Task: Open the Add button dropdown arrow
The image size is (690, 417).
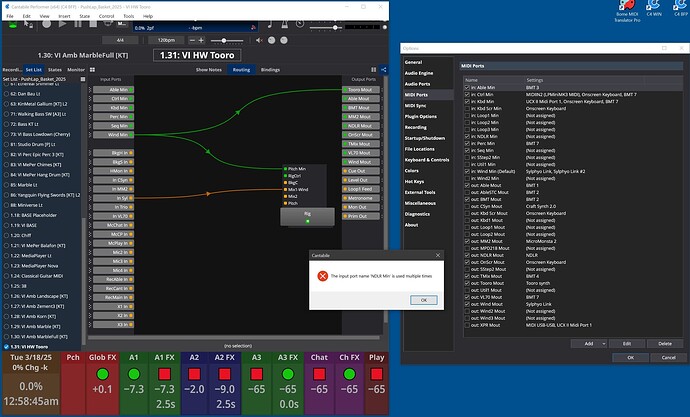Action: pyautogui.click(x=604, y=344)
